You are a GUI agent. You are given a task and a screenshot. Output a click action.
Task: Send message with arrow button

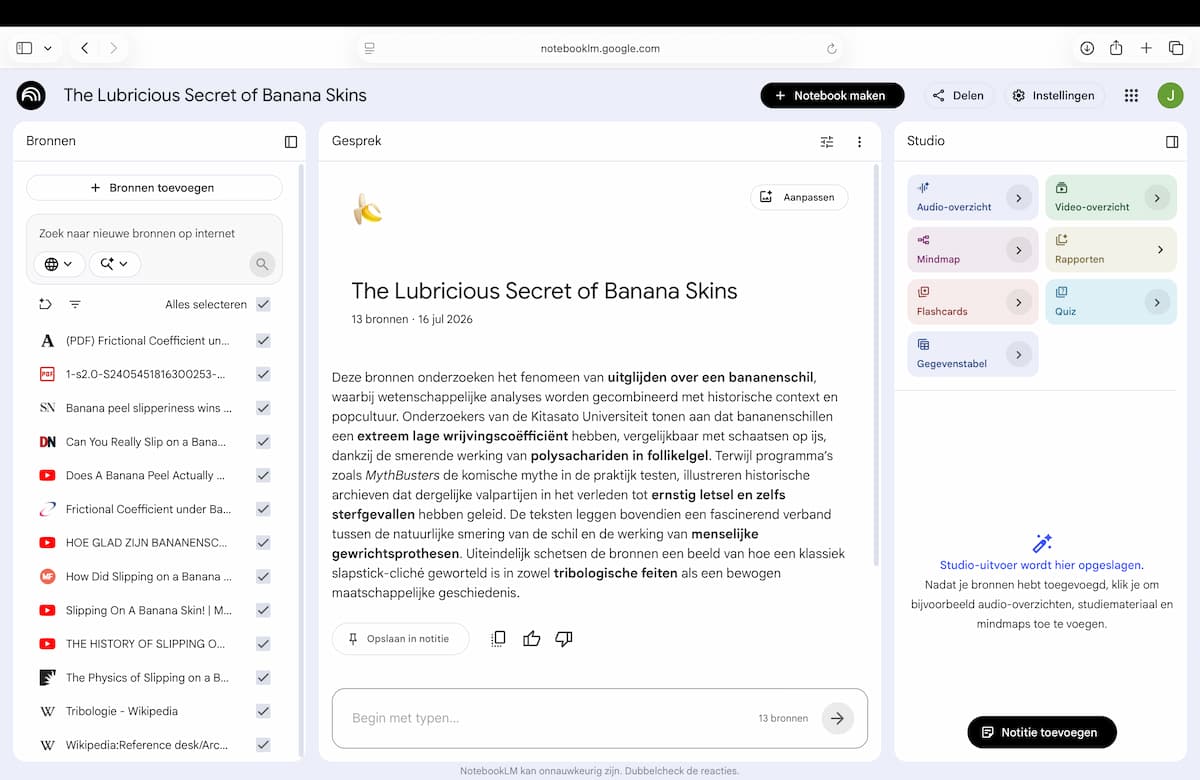click(837, 718)
